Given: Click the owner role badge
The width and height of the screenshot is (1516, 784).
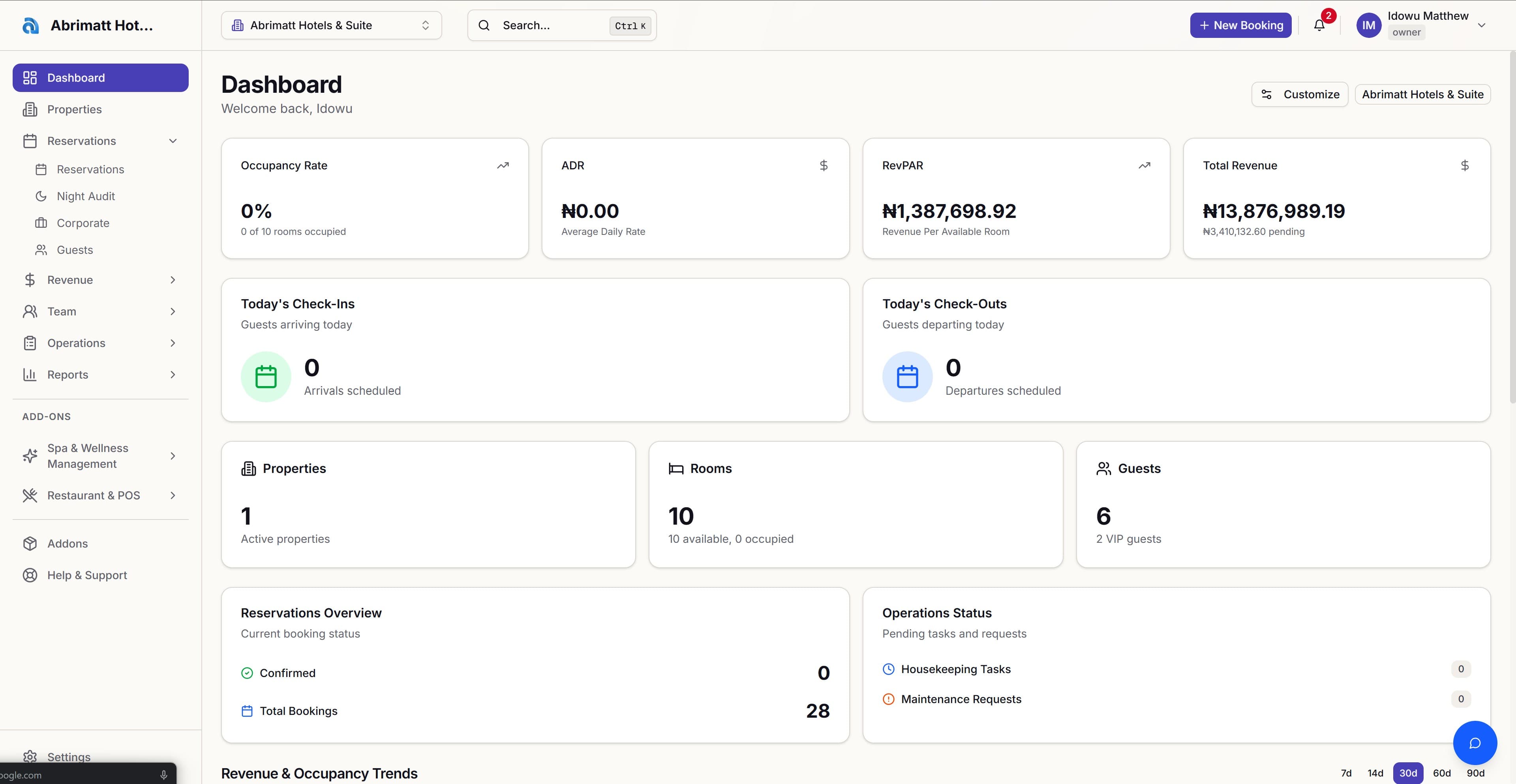Looking at the screenshot, I should coord(1406,32).
